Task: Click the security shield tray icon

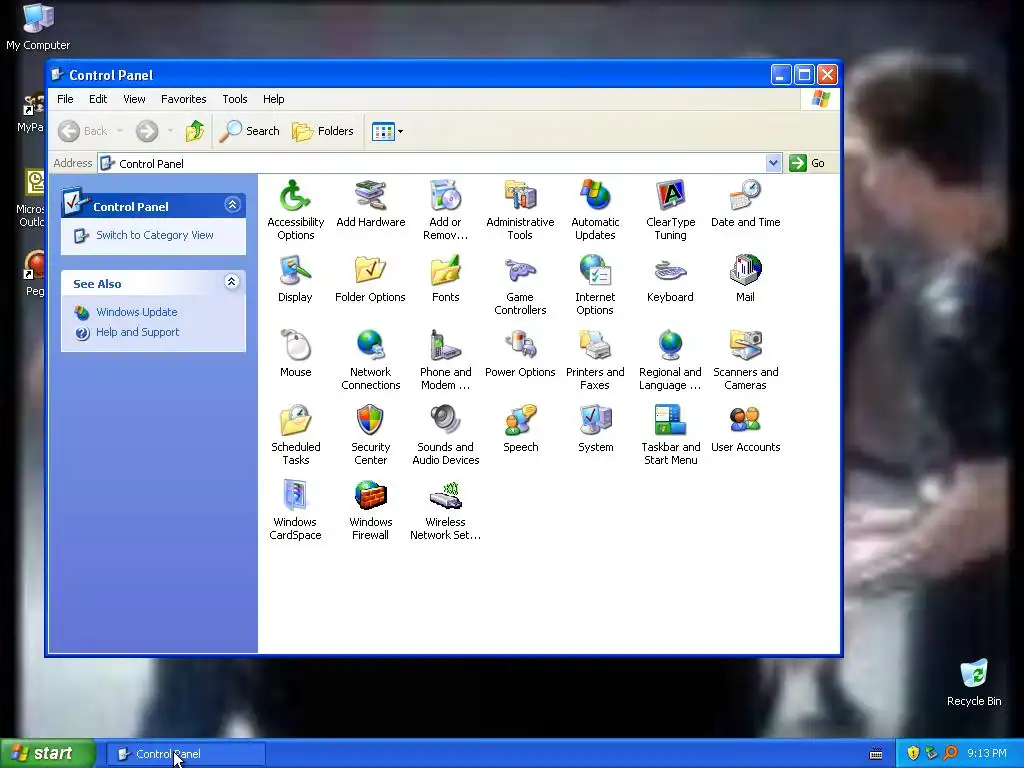Action: click(913, 754)
